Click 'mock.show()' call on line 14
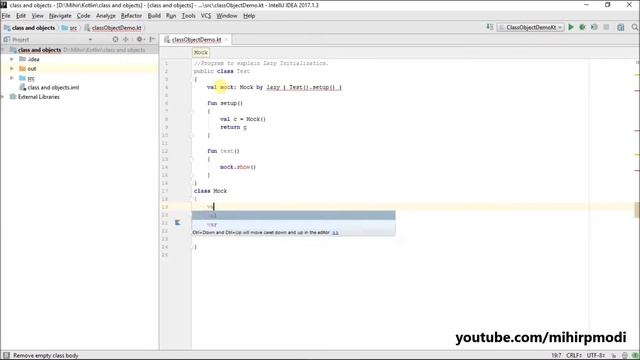 click(x=238, y=167)
